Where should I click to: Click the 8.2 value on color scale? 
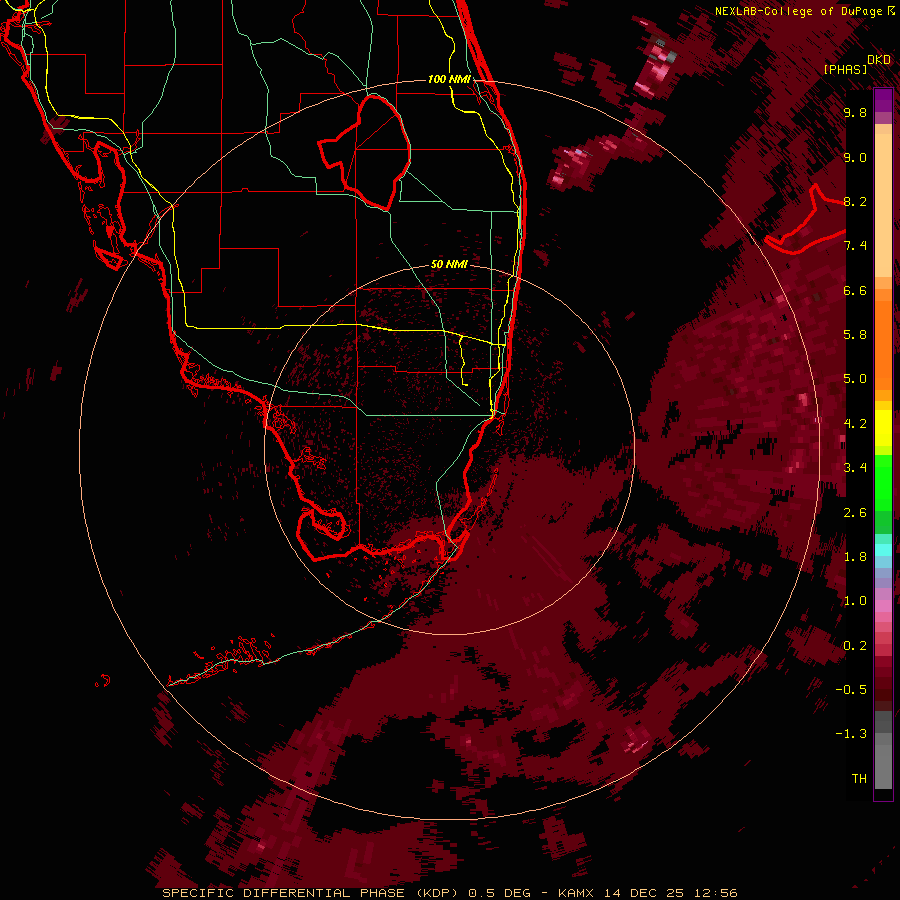(855, 201)
